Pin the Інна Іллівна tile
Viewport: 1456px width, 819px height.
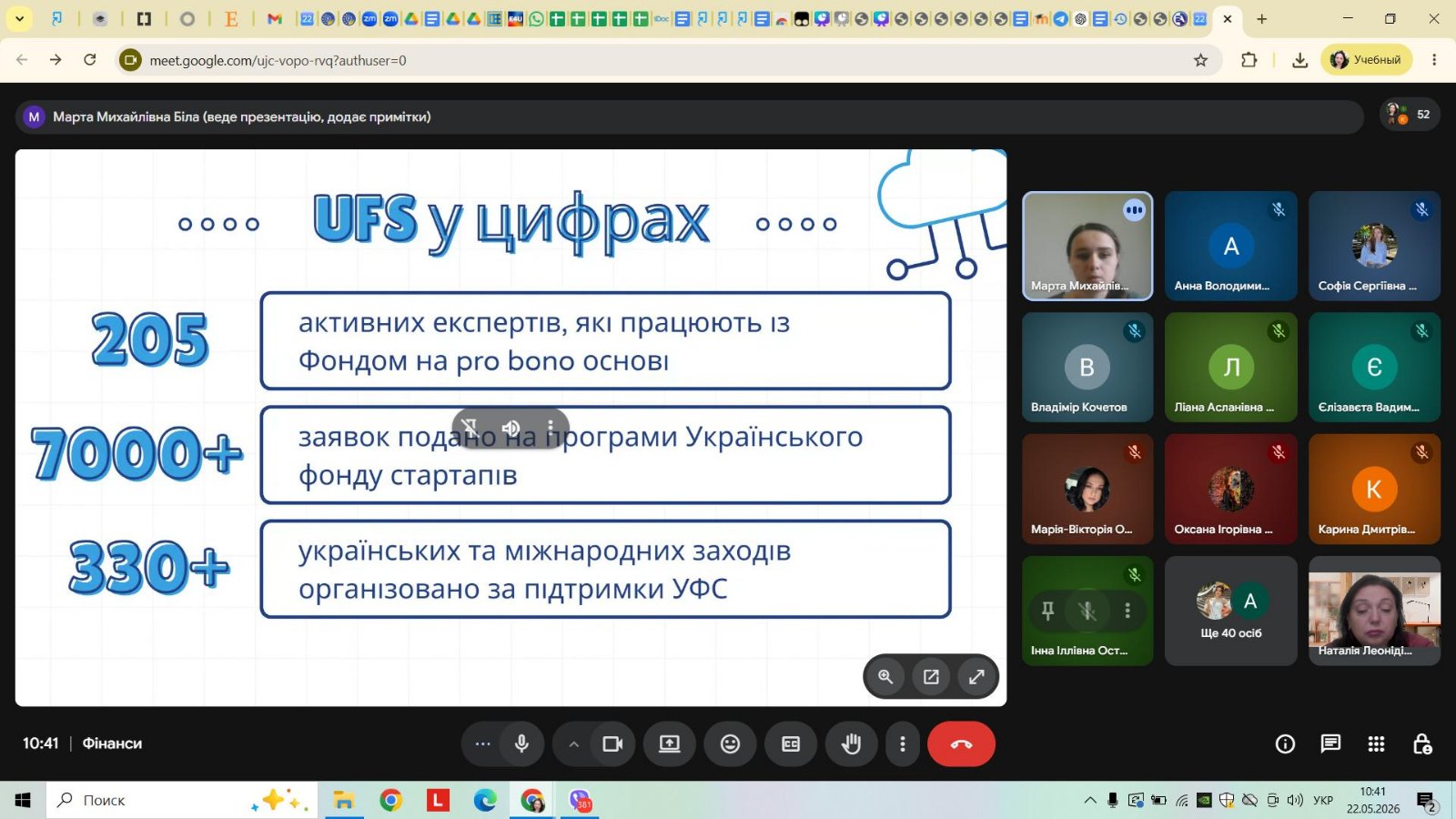(x=1047, y=611)
